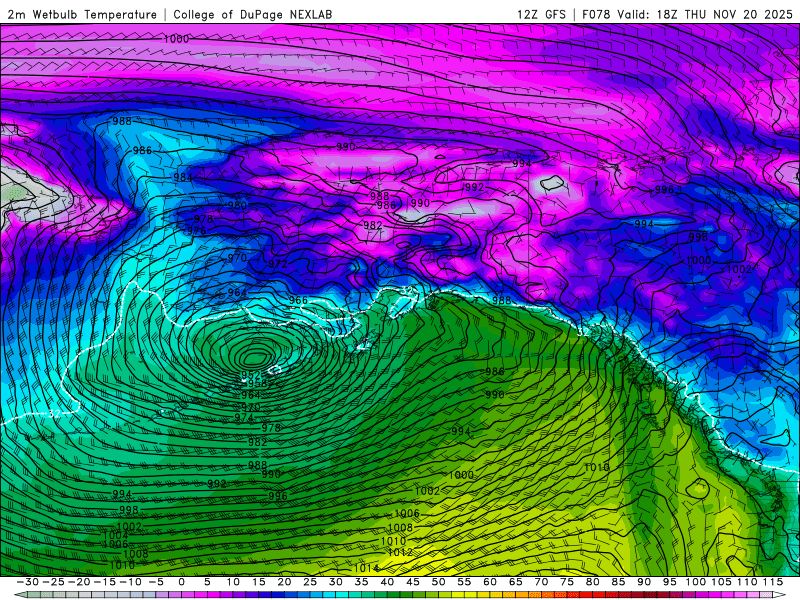Click the 1004 isobar label
The image size is (800, 600).
(115, 535)
